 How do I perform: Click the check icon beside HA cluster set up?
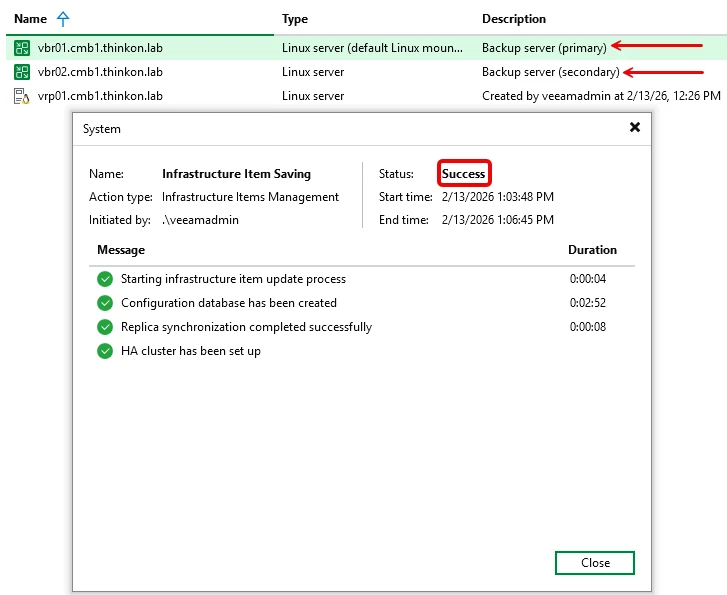[x=104, y=351]
